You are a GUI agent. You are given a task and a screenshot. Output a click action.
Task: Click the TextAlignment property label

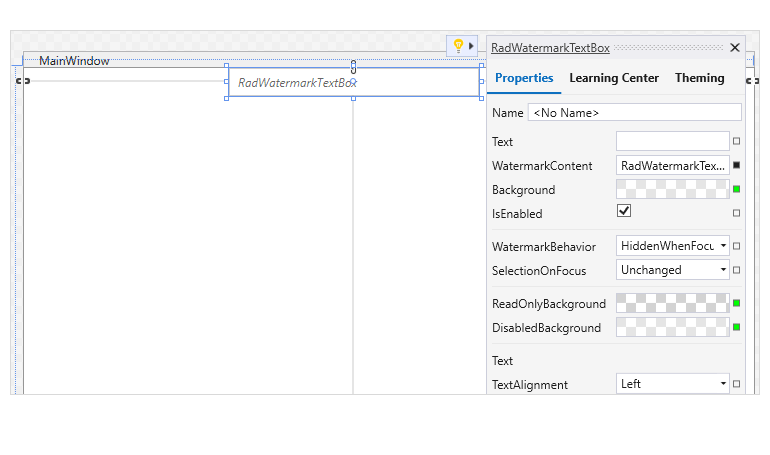click(x=530, y=385)
